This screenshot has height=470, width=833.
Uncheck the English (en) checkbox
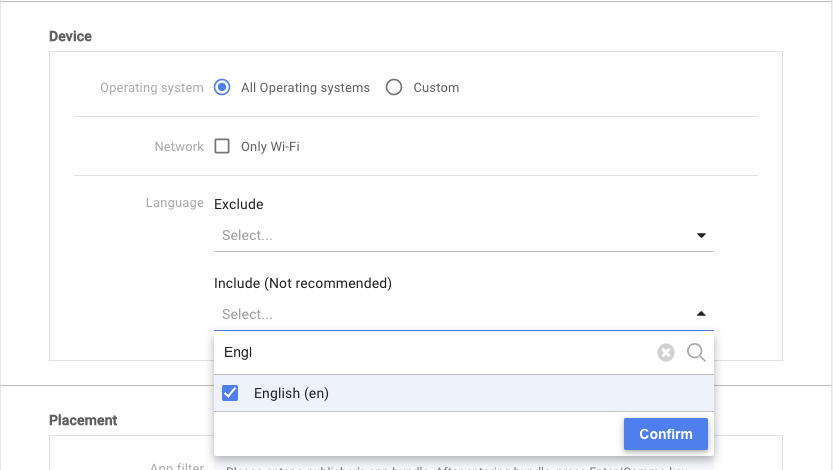(x=230, y=393)
